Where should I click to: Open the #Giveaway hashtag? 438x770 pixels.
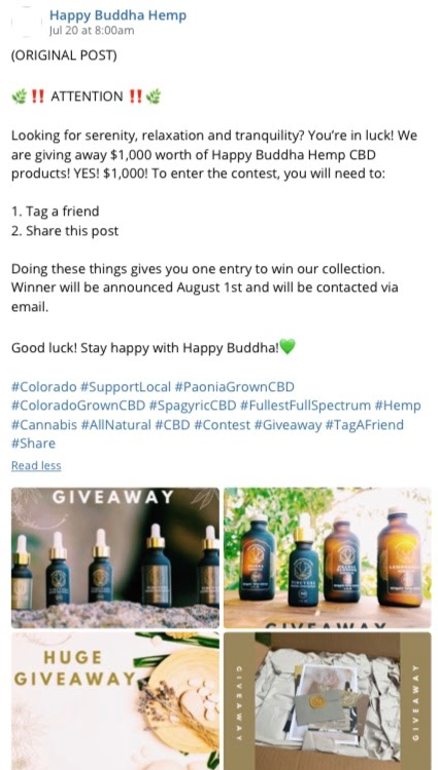288,424
